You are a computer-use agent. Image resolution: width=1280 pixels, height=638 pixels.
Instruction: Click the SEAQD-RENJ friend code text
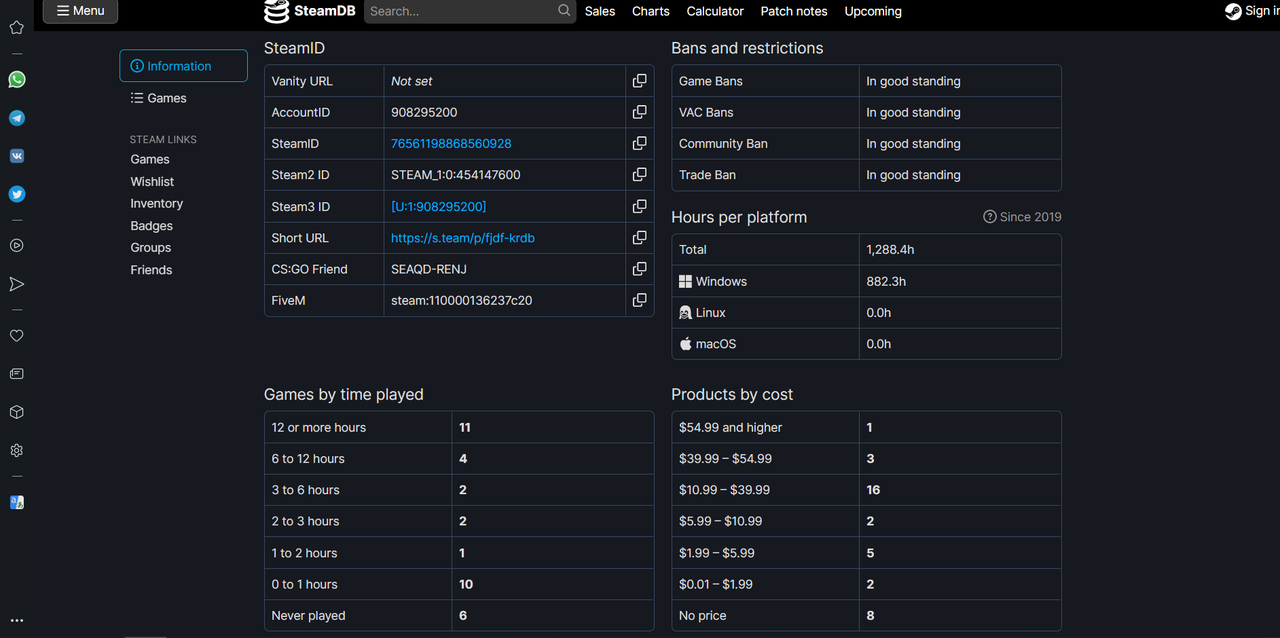429,268
